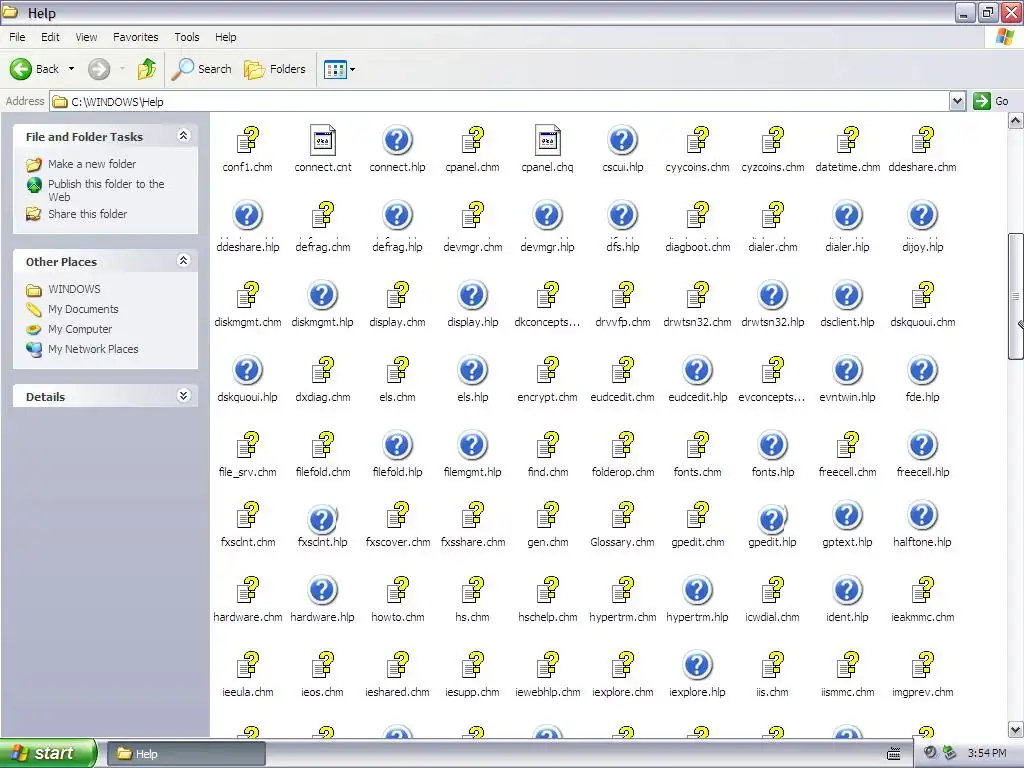The width and height of the screenshot is (1024, 768).
Task: Select the imgprev.chm file icon
Action: click(923, 665)
